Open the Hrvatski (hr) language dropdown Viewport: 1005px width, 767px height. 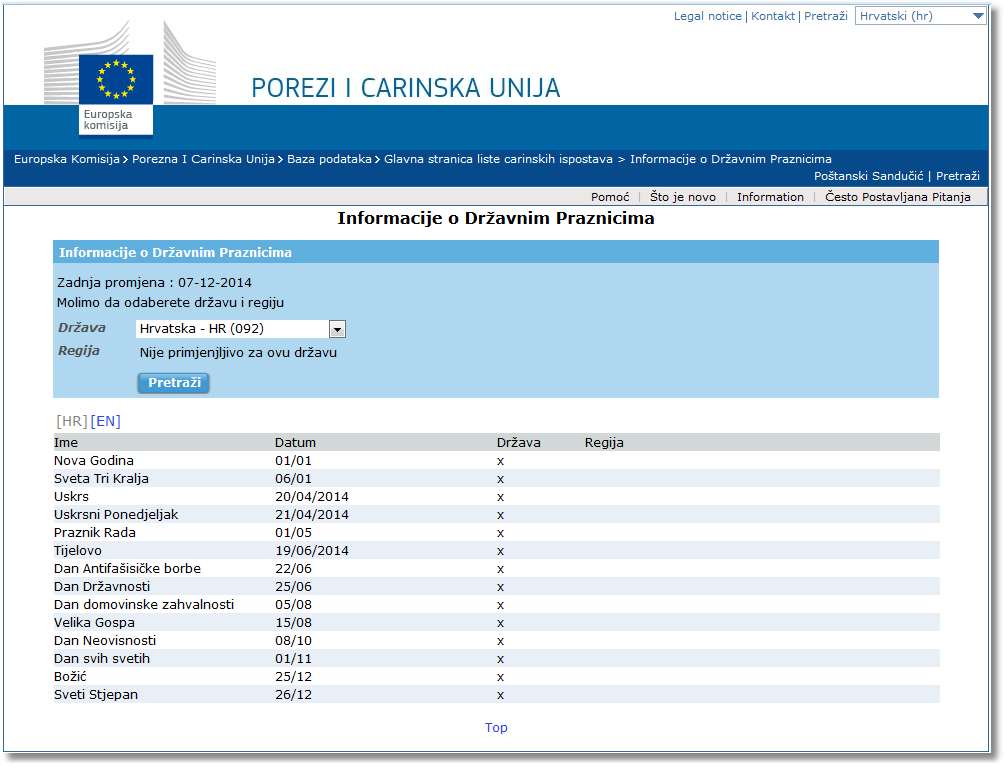point(920,16)
